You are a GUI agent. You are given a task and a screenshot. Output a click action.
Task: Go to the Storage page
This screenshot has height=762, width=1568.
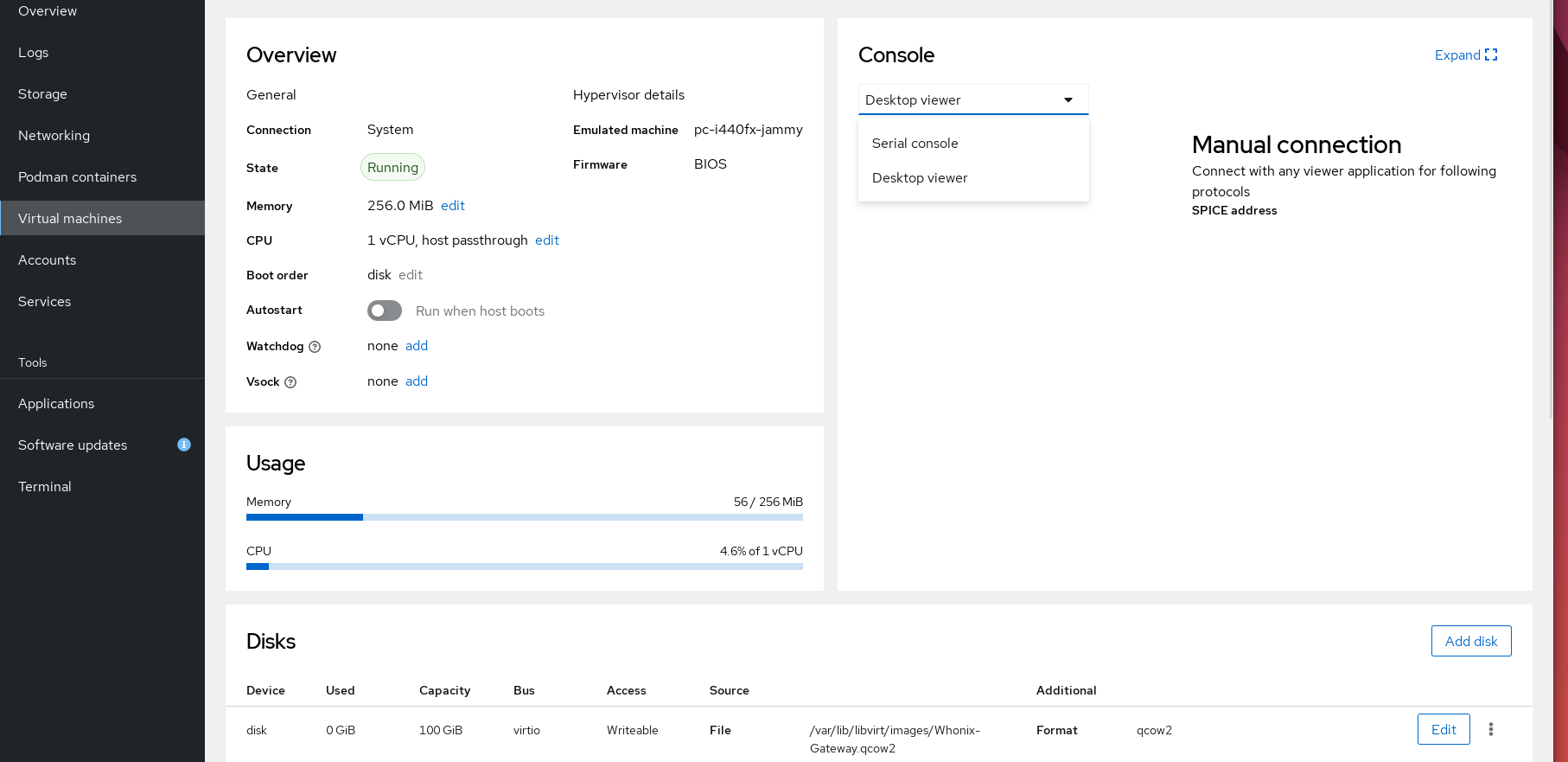coord(42,94)
